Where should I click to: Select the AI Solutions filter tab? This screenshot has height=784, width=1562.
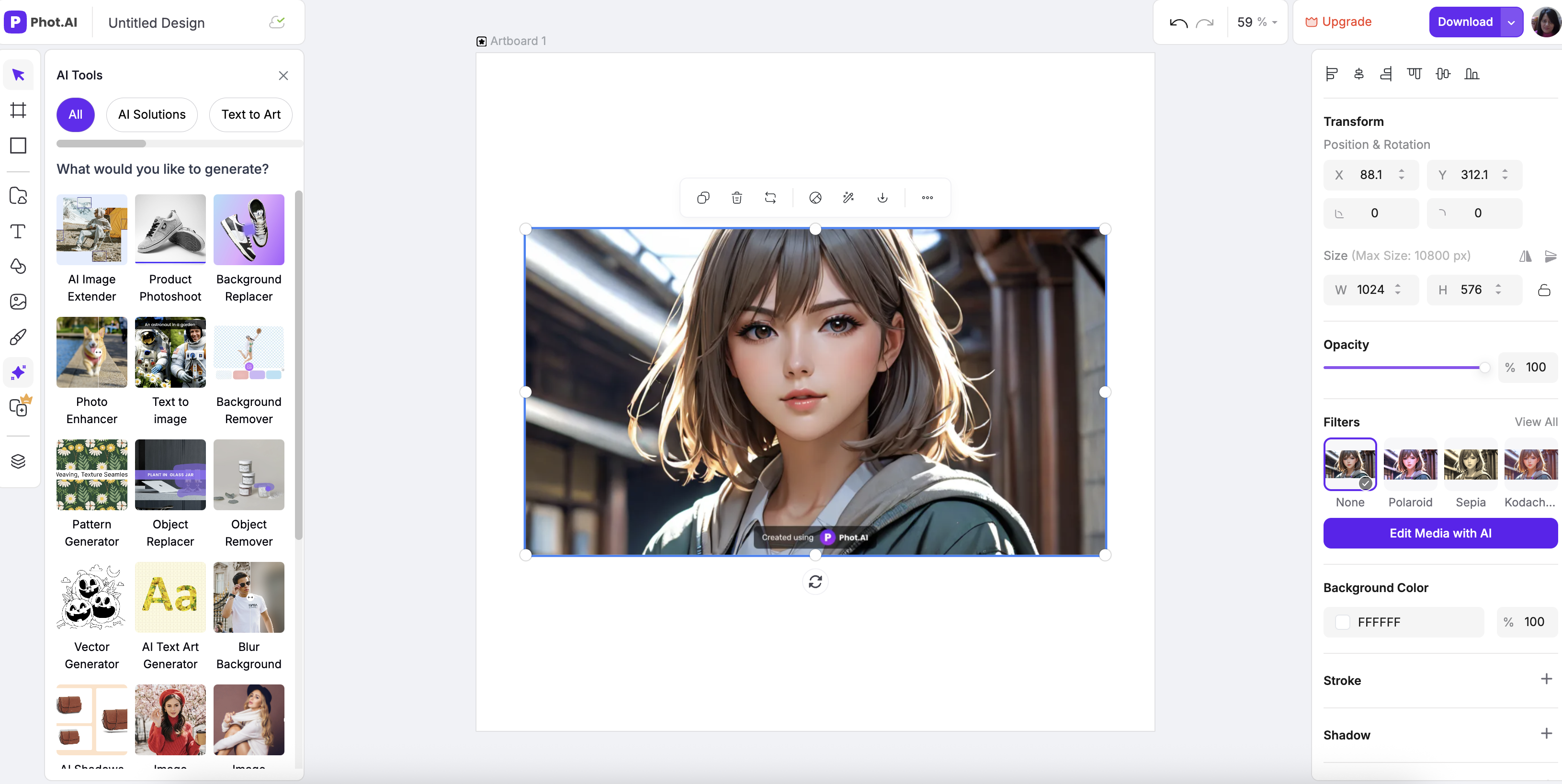152,114
